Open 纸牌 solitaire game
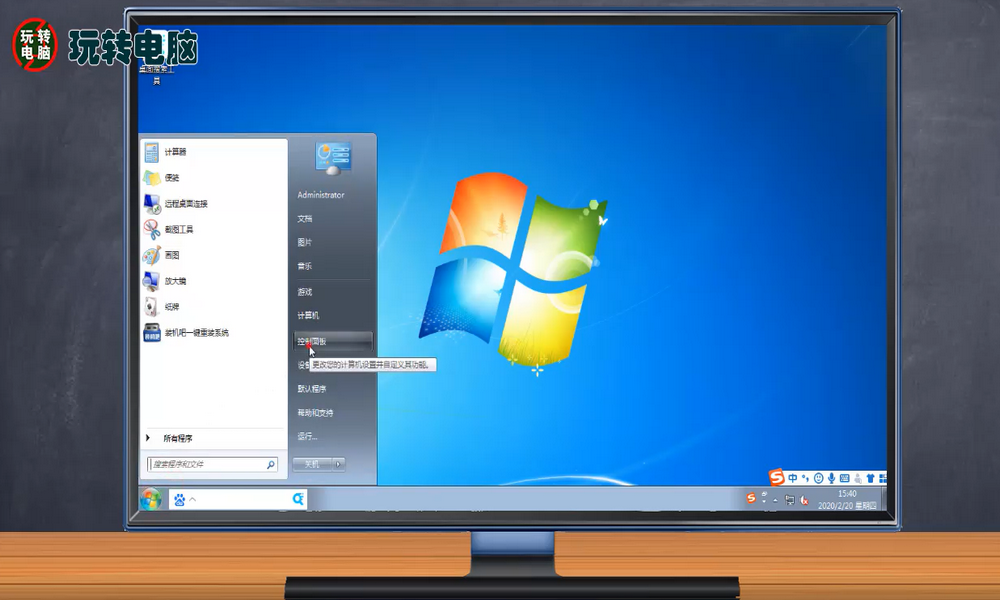The image size is (1000, 600). point(213,307)
